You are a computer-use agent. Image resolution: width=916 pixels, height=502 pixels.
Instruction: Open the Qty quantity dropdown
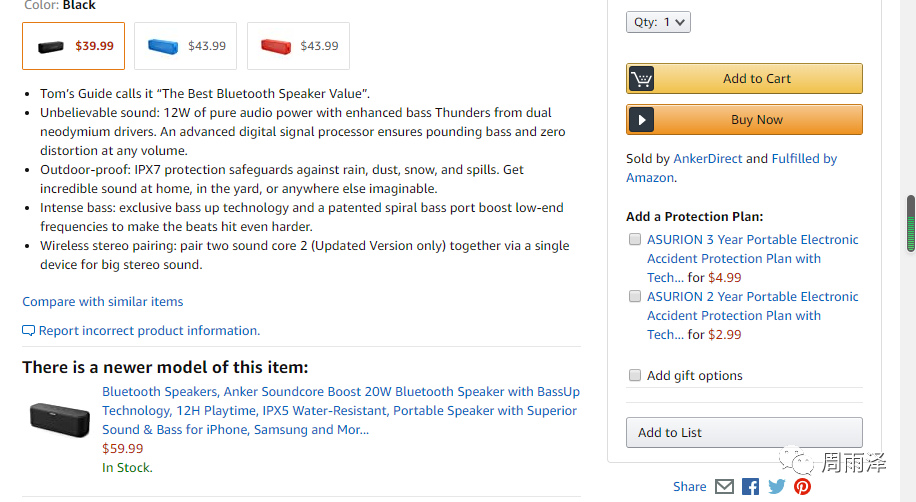tap(659, 22)
